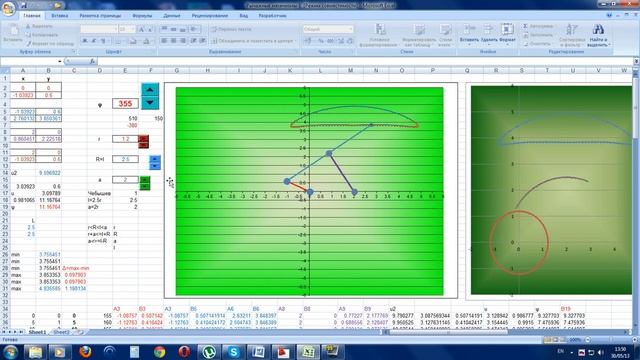Click the cell showing the red 355 value
The image size is (640, 360).
[x=125, y=103]
